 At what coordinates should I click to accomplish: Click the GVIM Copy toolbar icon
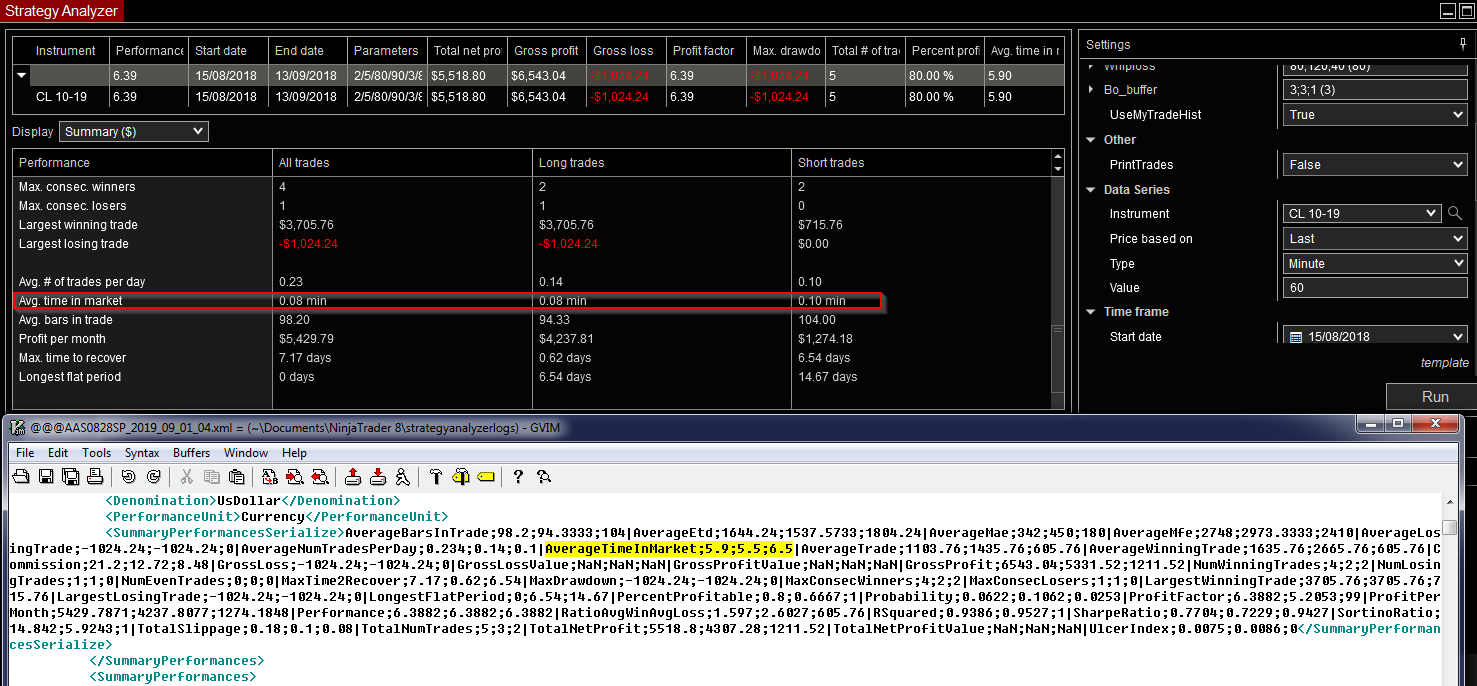coord(211,477)
